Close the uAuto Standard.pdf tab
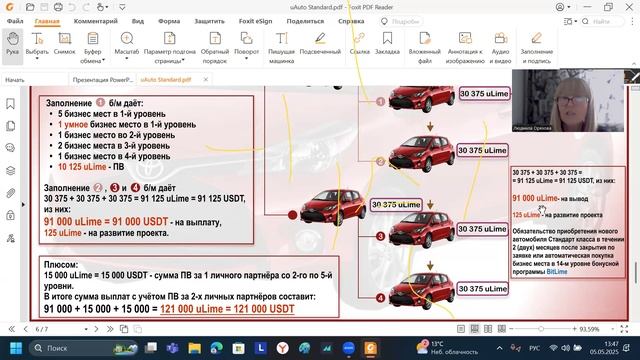Image resolution: width=640 pixels, height=360 pixels. point(206,80)
